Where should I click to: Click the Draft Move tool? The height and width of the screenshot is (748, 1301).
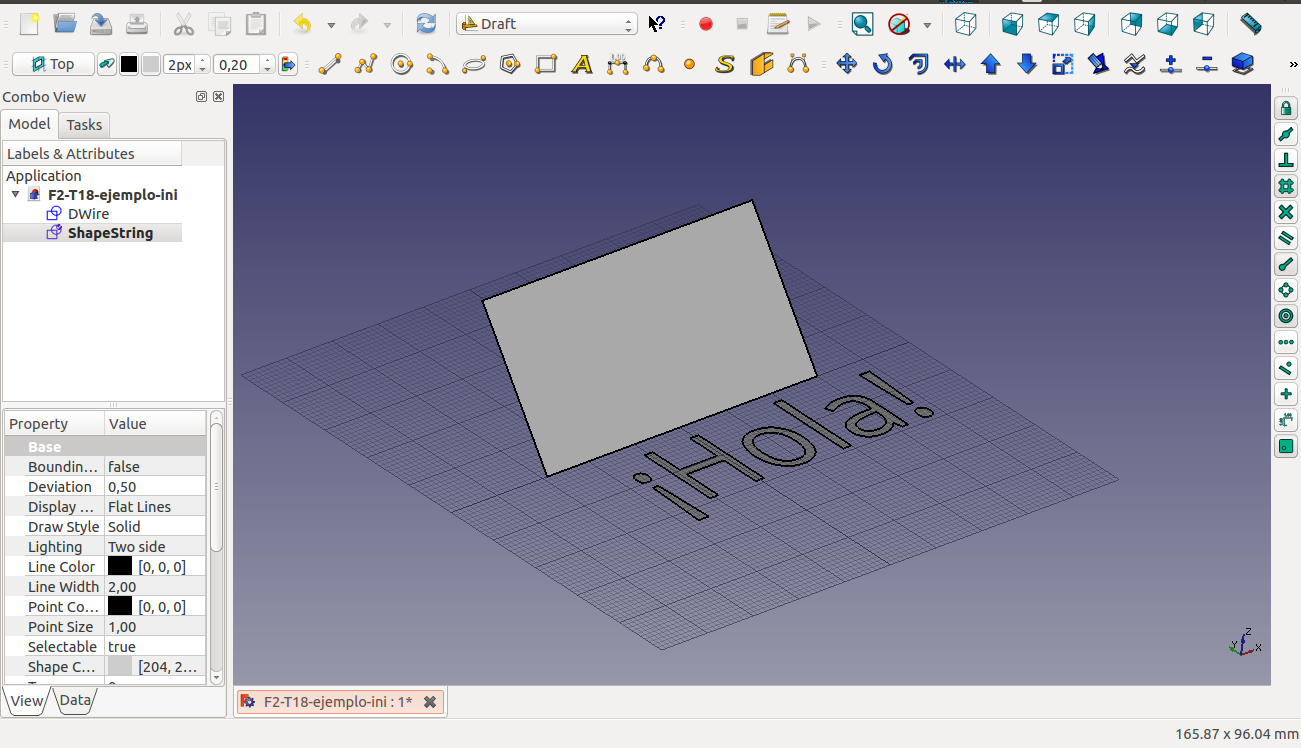(x=847, y=65)
